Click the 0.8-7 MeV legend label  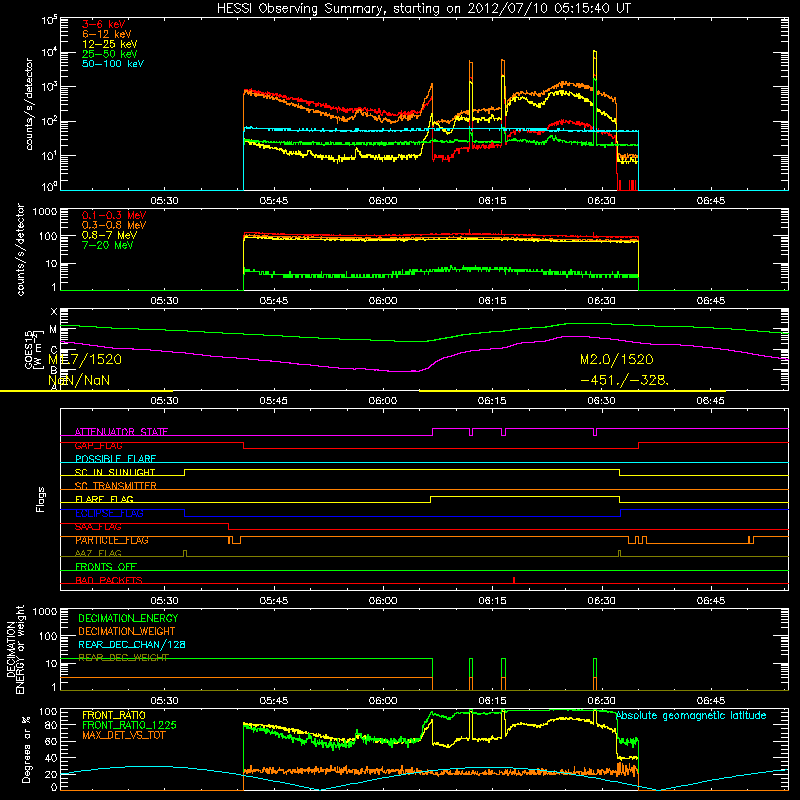tap(109, 235)
